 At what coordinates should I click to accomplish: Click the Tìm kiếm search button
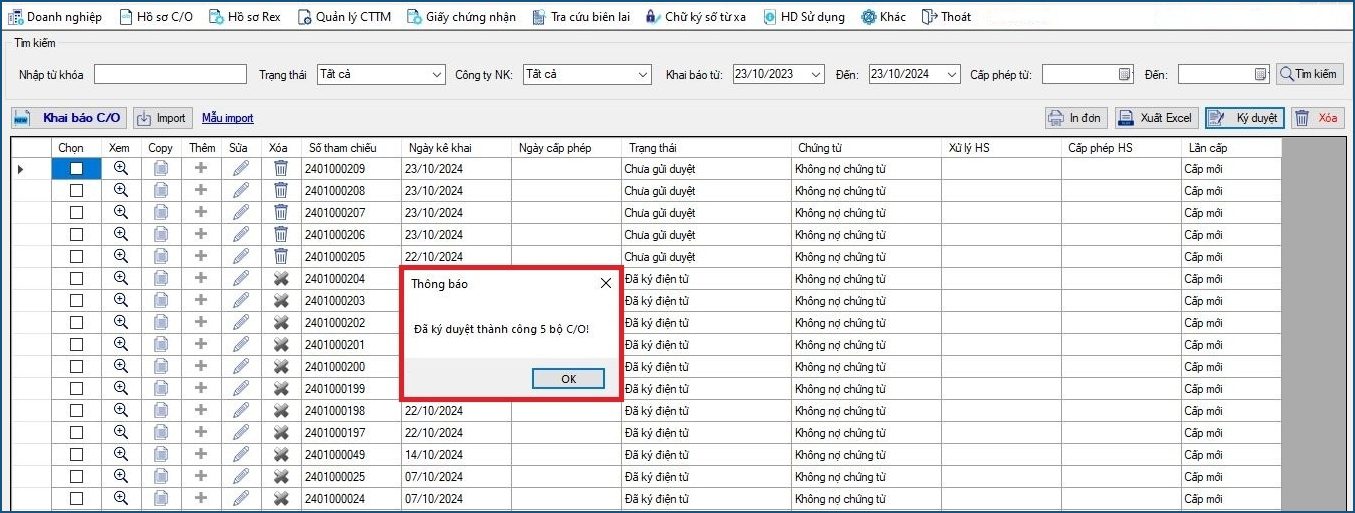coord(1310,74)
